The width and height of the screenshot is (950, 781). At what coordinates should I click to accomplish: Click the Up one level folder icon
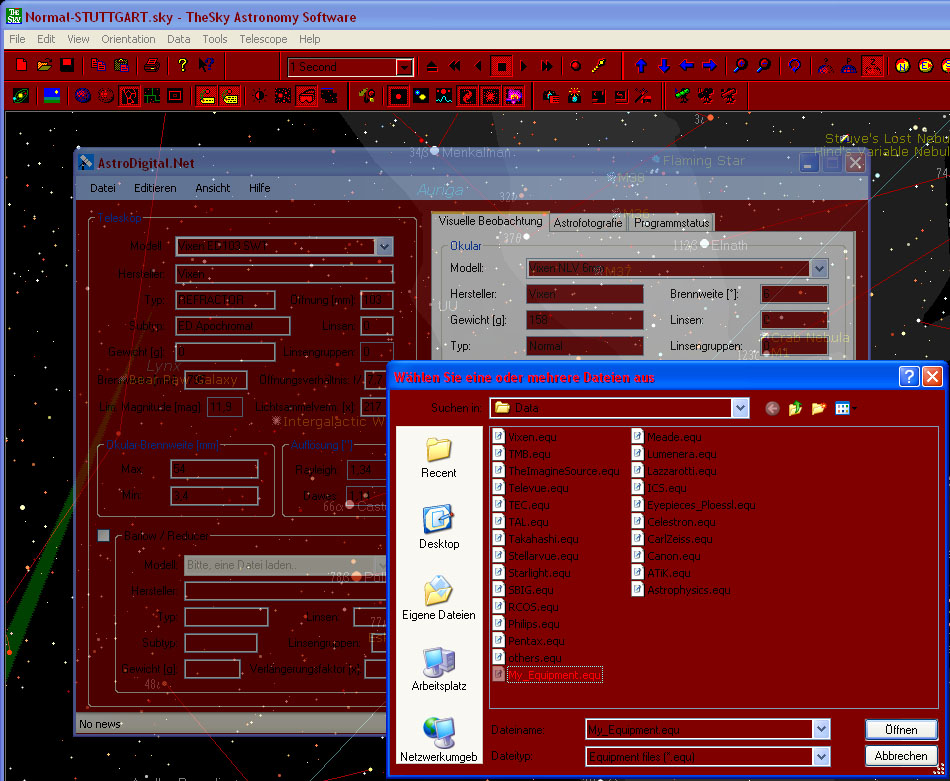pos(795,408)
